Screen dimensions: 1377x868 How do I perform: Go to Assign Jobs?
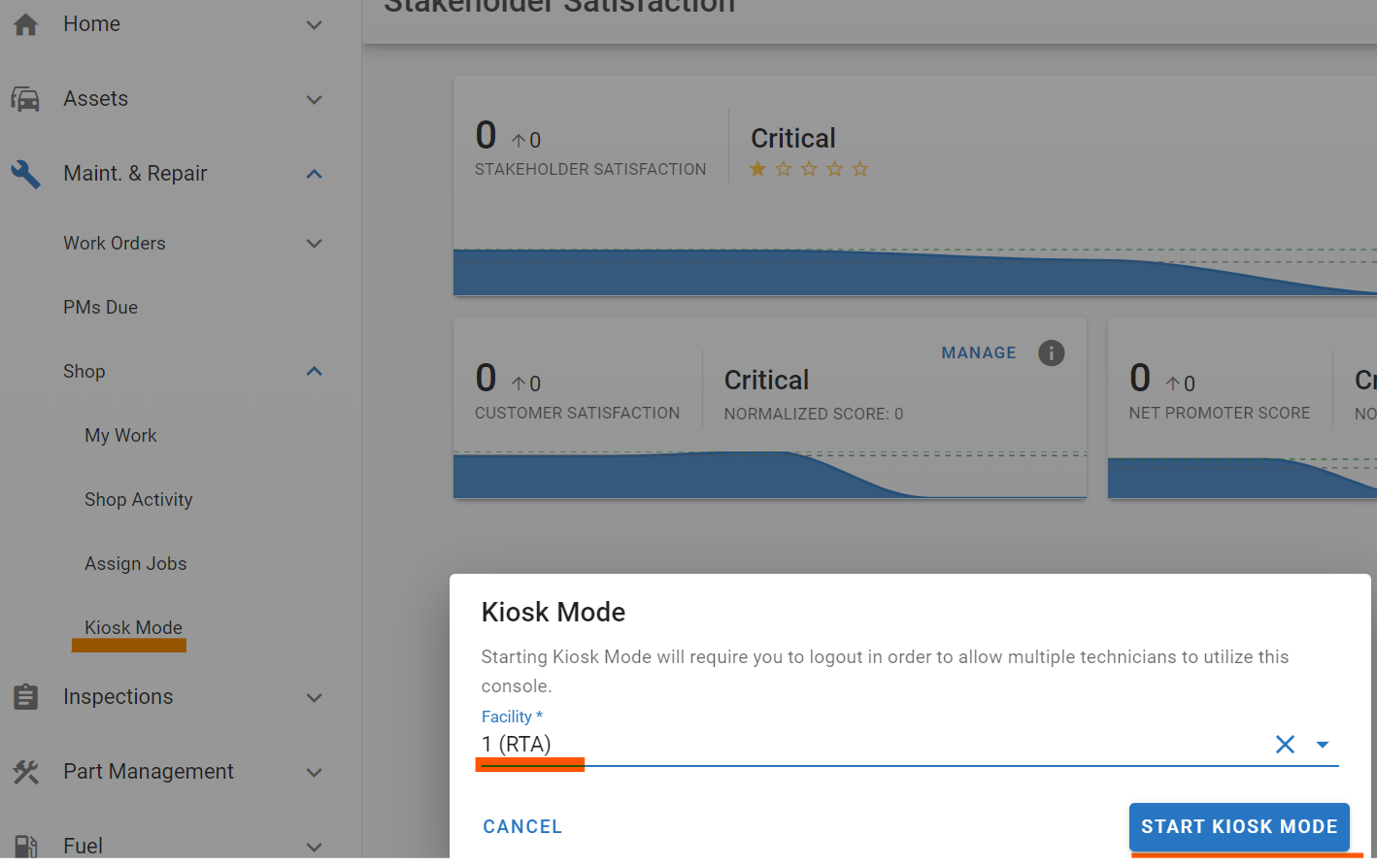coord(136,564)
